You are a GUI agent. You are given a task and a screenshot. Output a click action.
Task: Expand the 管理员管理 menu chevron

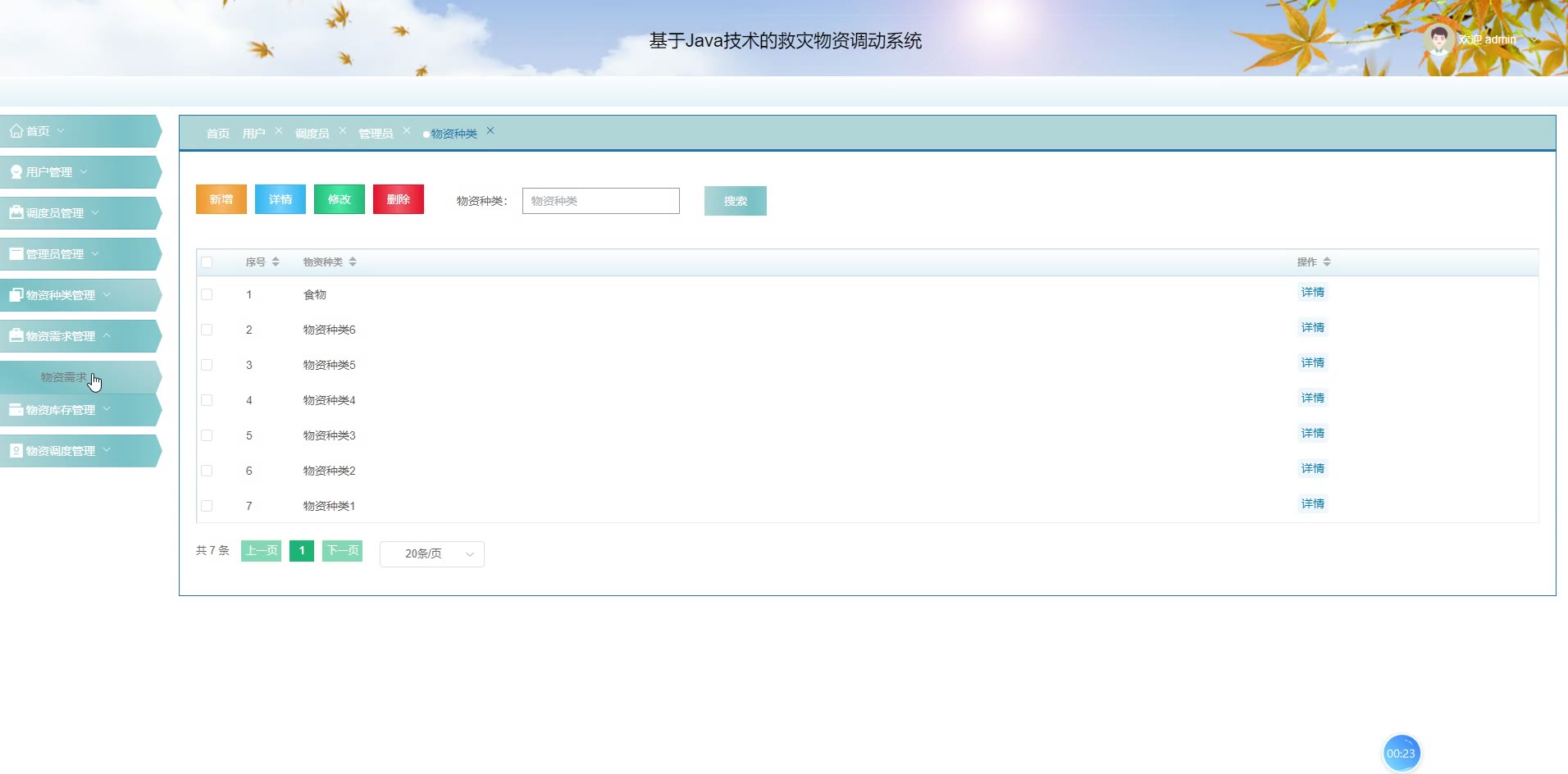click(95, 253)
